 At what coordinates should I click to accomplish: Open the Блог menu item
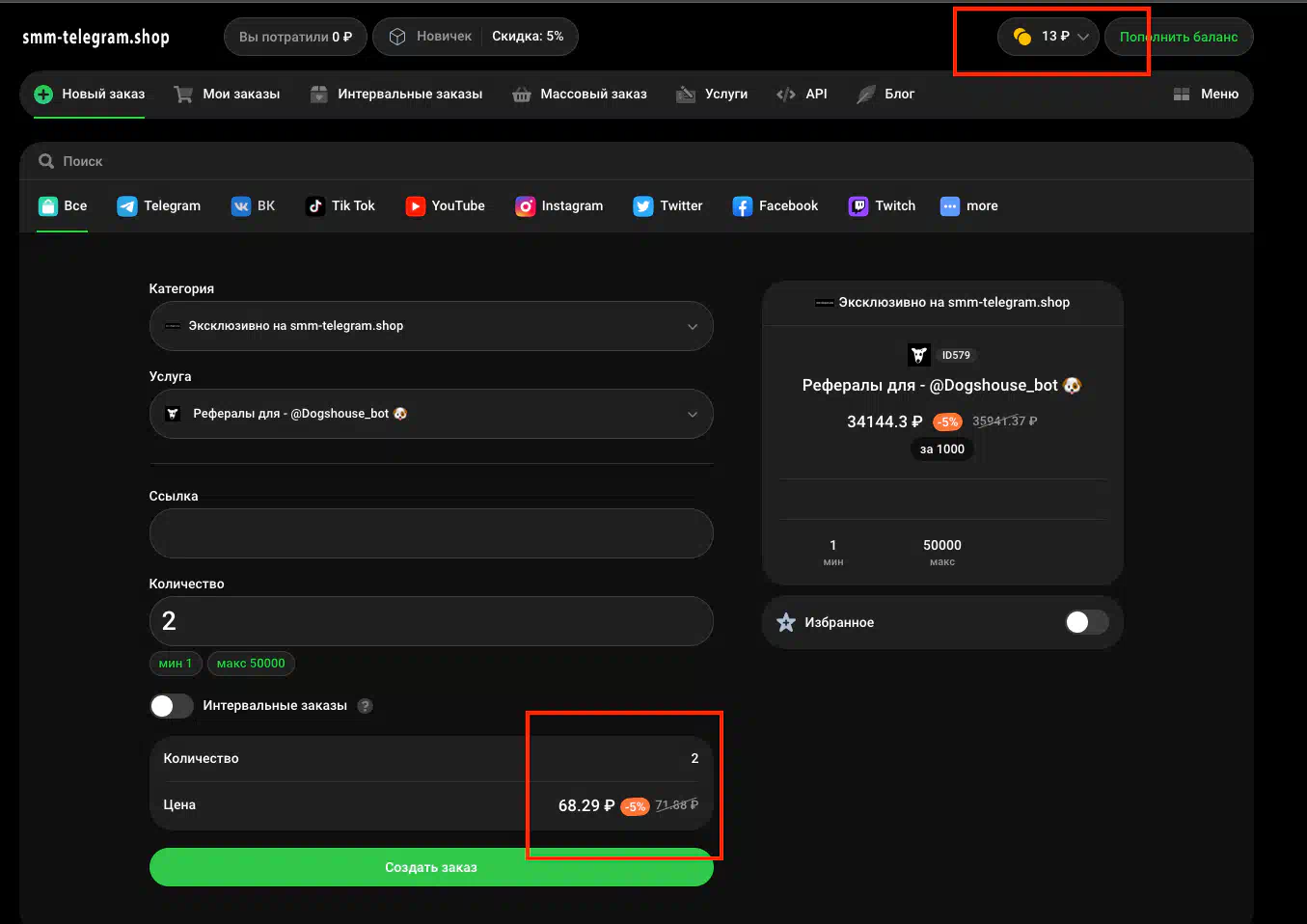click(x=885, y=95)
